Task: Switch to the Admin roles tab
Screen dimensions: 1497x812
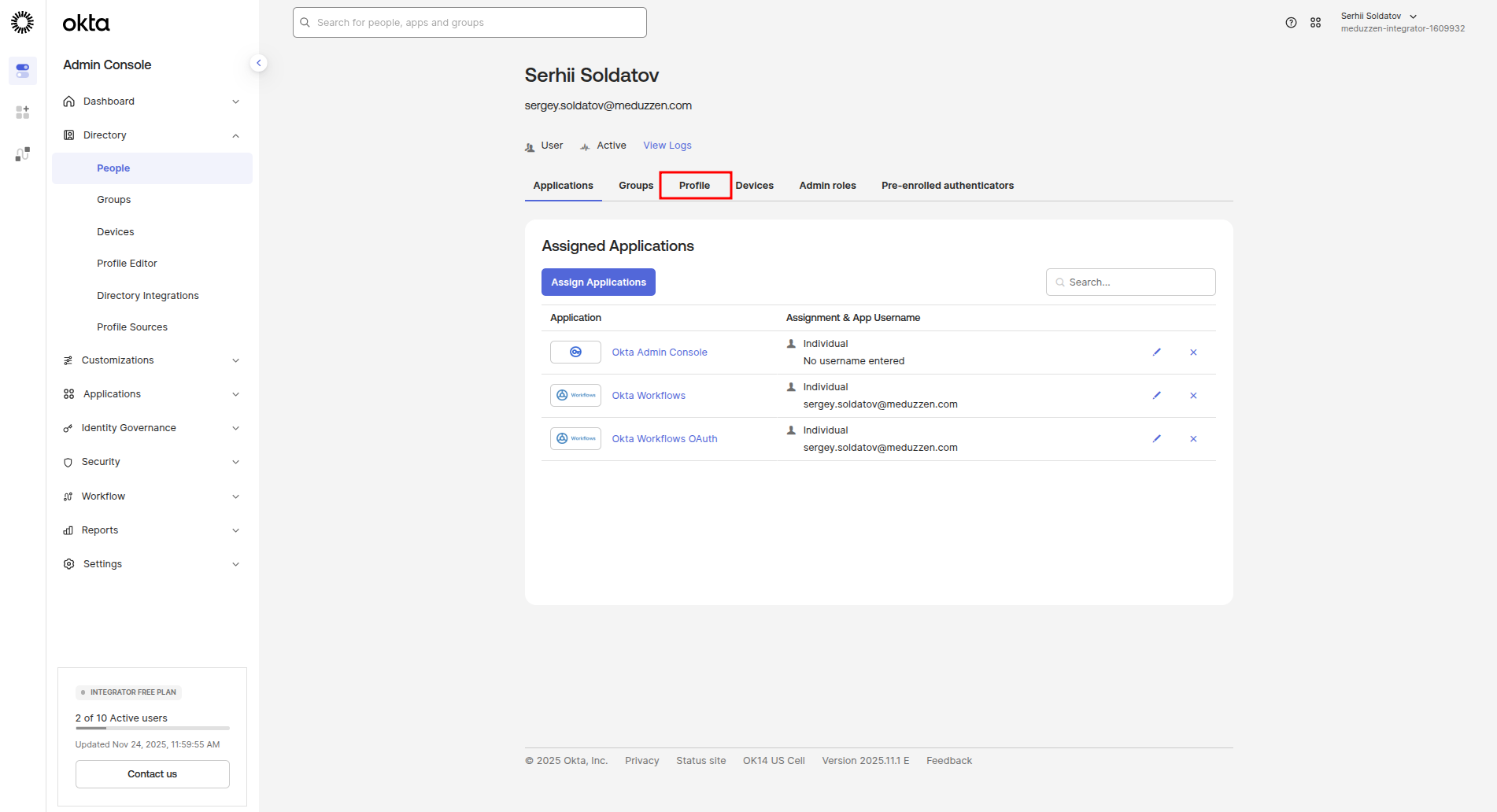Action: point(828,186)
